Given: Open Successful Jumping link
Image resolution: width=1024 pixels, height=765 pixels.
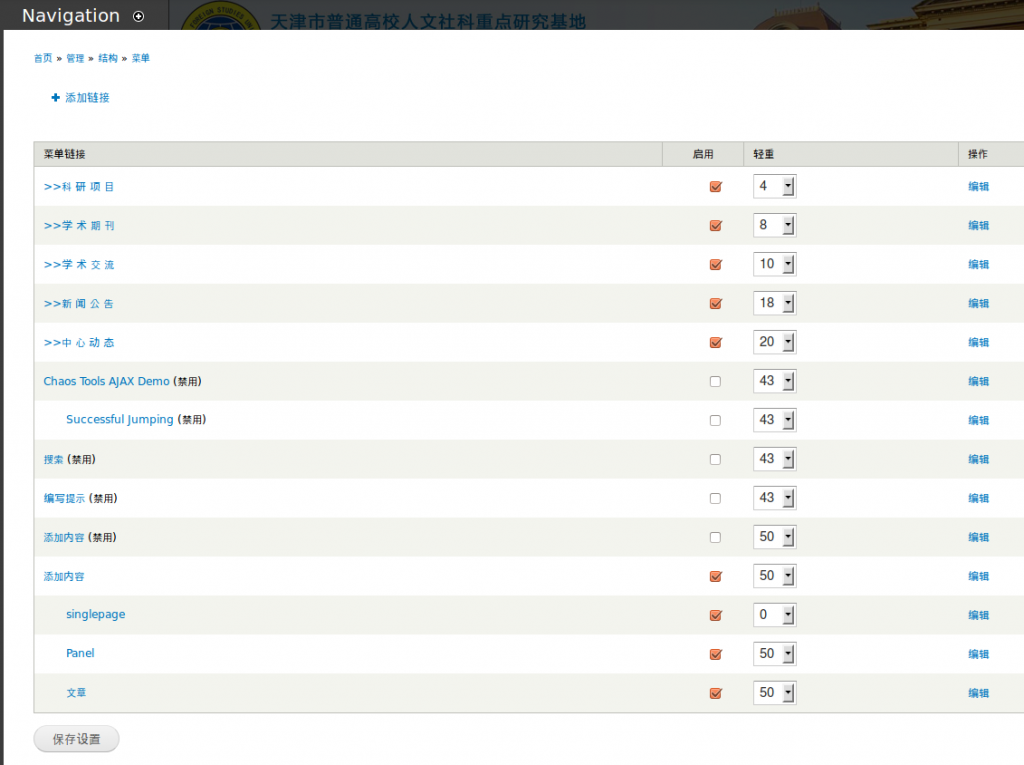Looking at the screenshot, I should (120, 419).
